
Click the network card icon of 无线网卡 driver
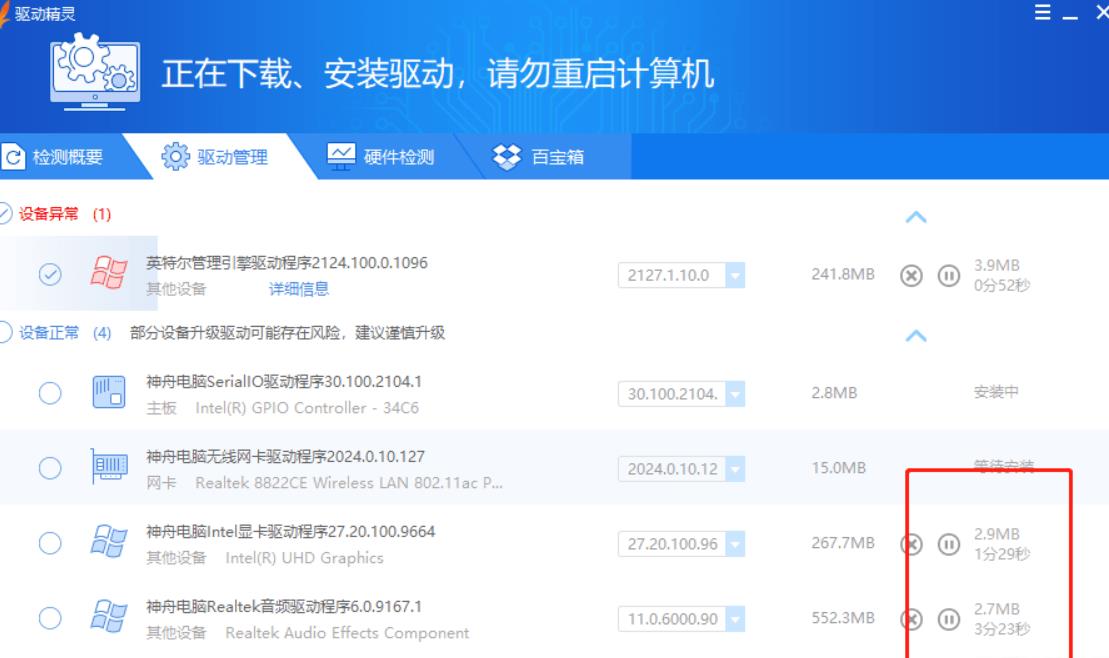pyautogui.click(x=109, y=467)
